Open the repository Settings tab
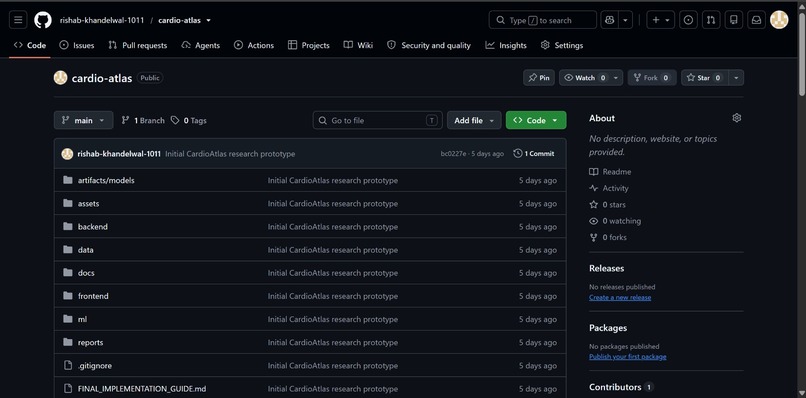This screenshot has height=398, width=806. [x=562, y=45]
